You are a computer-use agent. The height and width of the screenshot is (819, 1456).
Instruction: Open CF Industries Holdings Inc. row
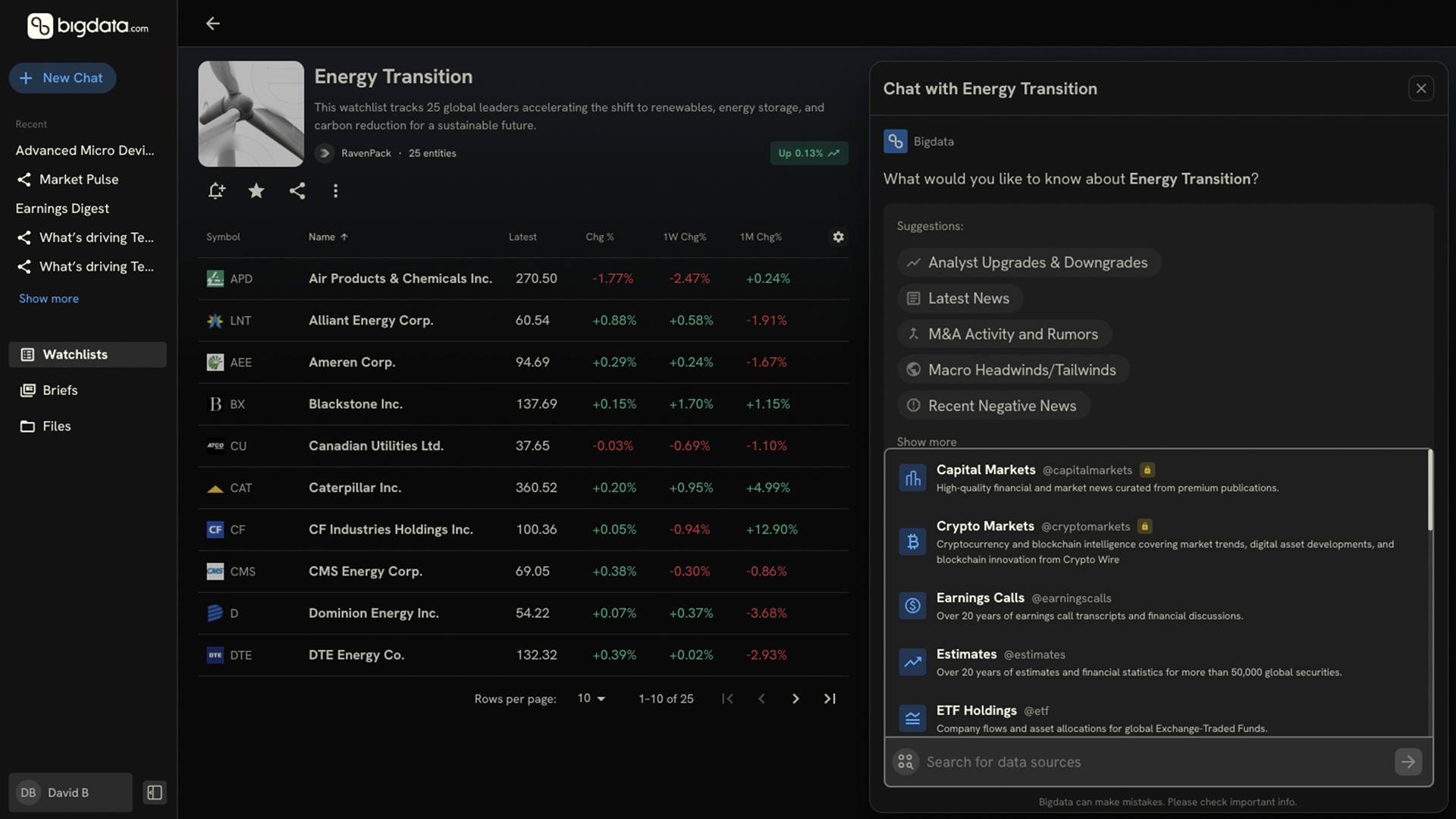[x=523, y=529]
